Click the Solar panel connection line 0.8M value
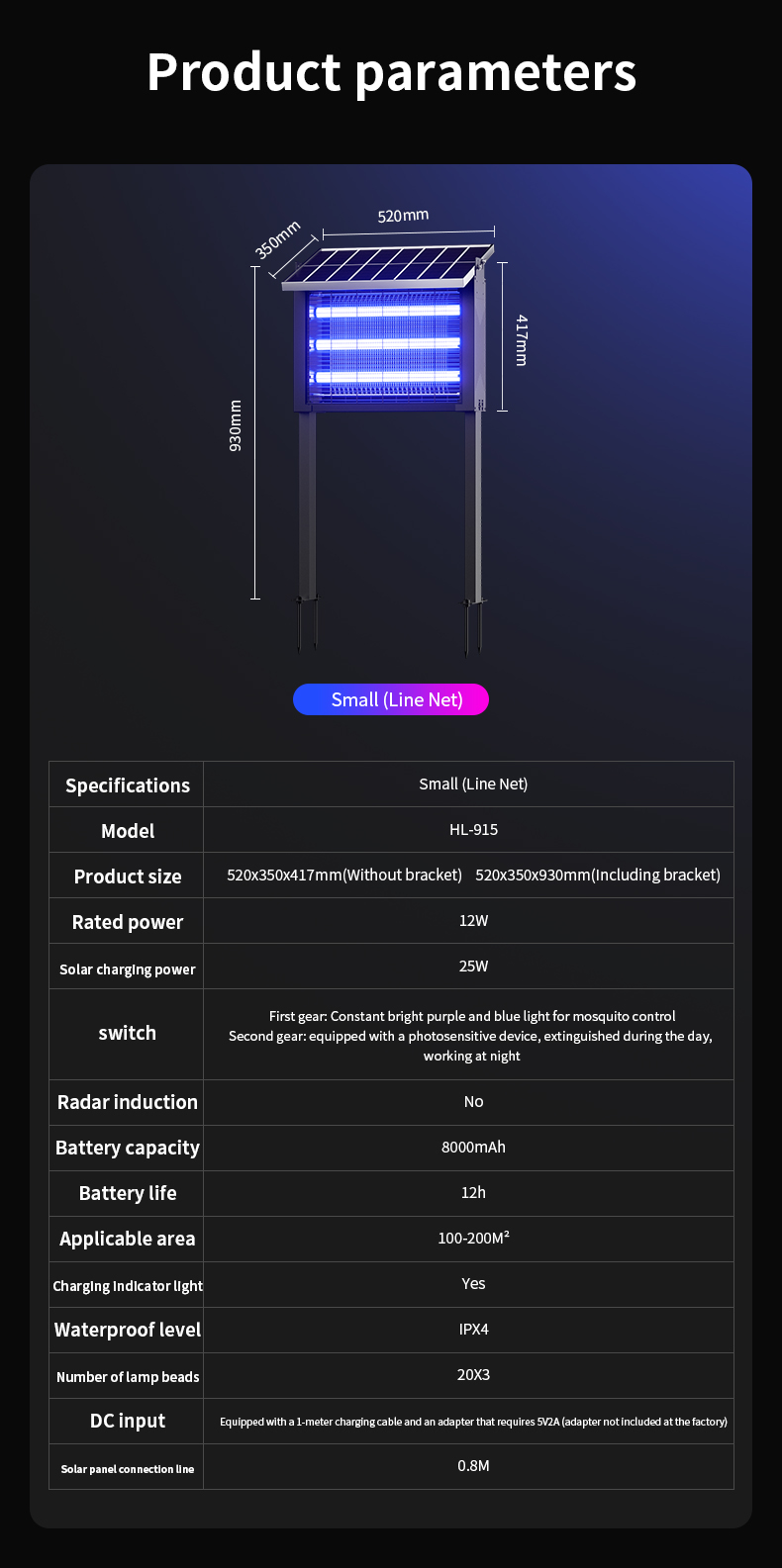 click(473, 1466)
